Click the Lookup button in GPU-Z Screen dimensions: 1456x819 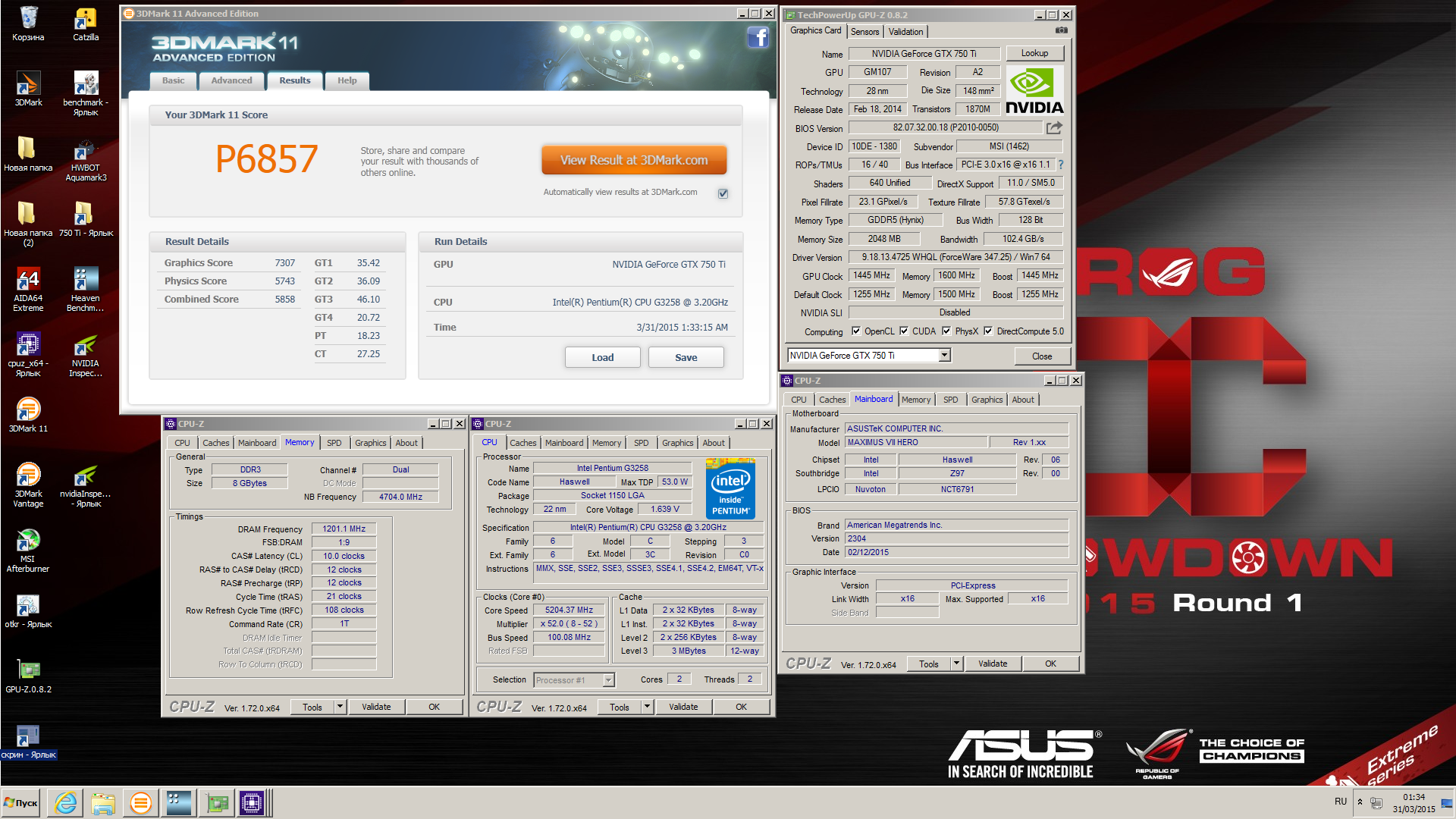(x=1034, y=53)
